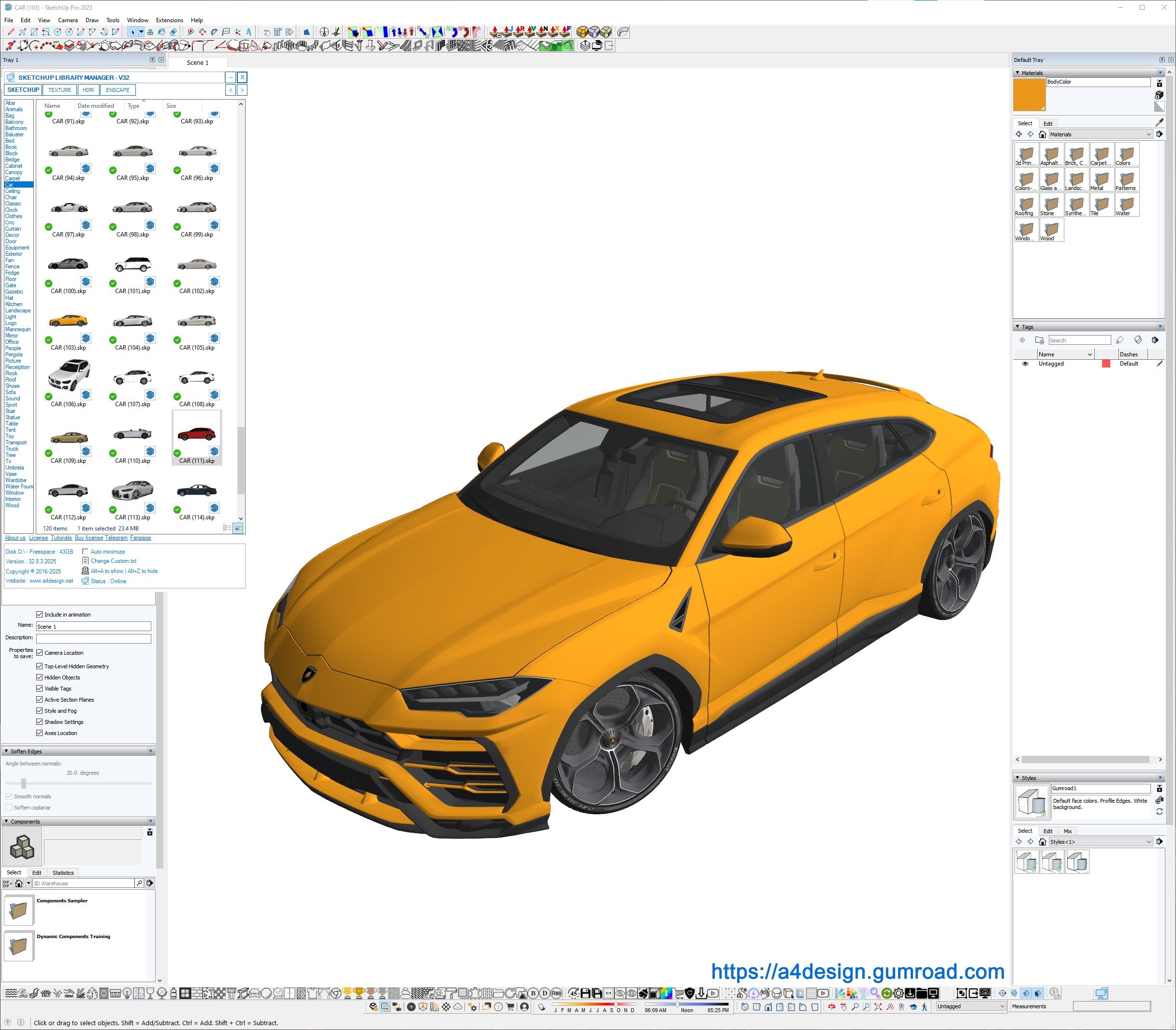1176x1030 pixels.
Task: Select the Paint Bucket tool in toolbar
Action: click(161, 32)
